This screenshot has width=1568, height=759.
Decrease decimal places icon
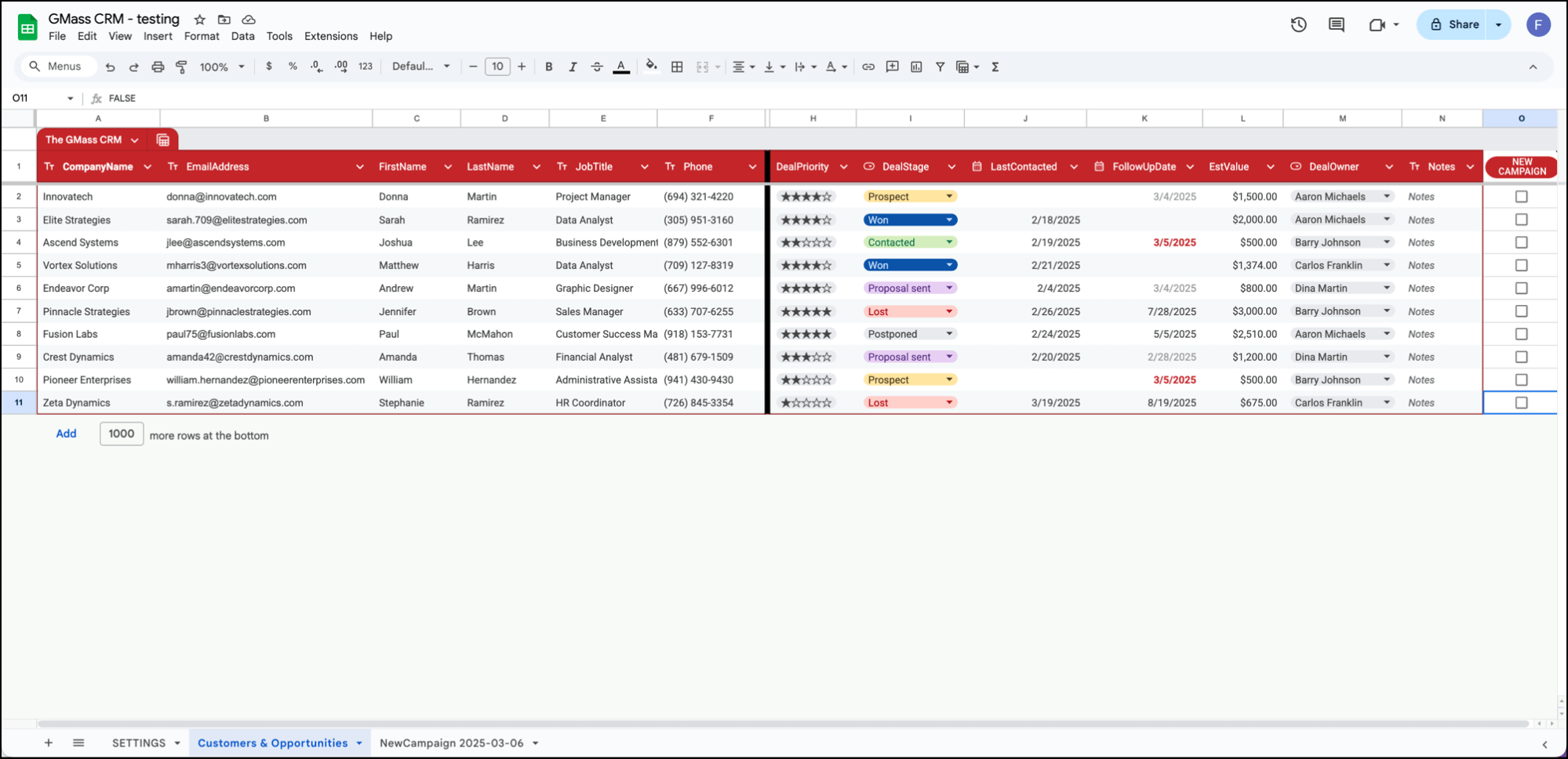[316, 67]
